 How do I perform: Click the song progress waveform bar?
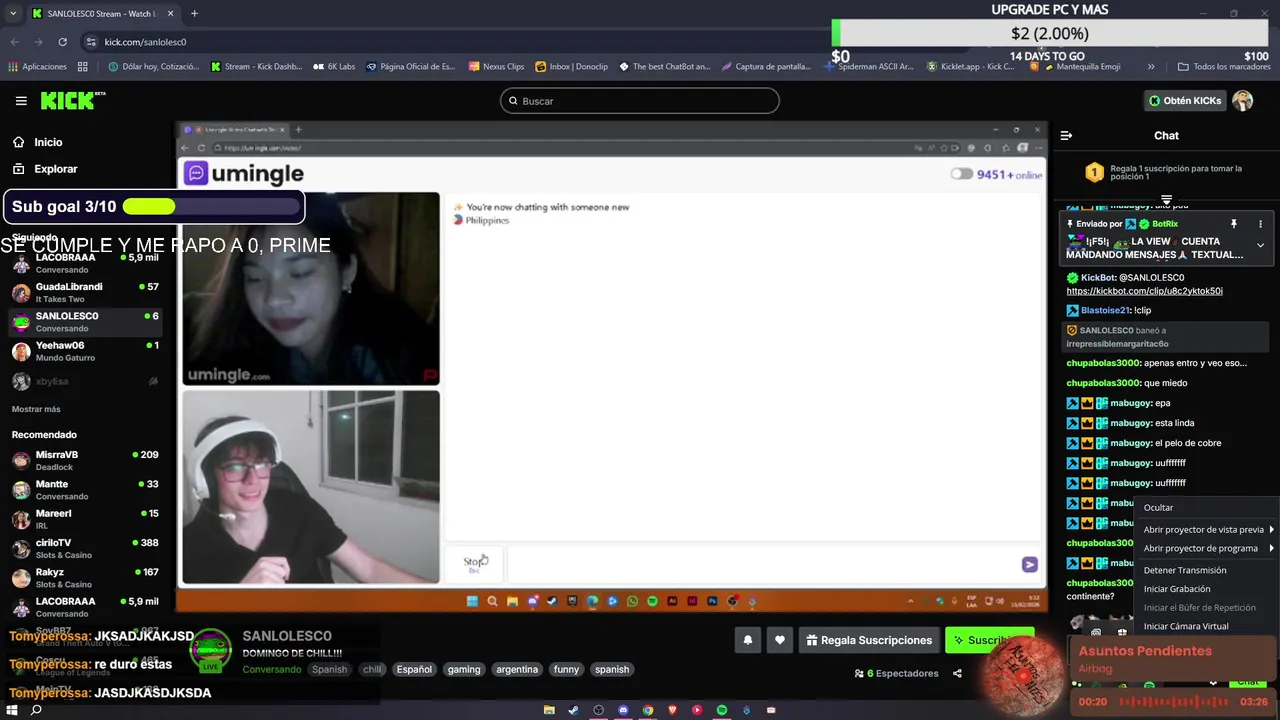1173,702
